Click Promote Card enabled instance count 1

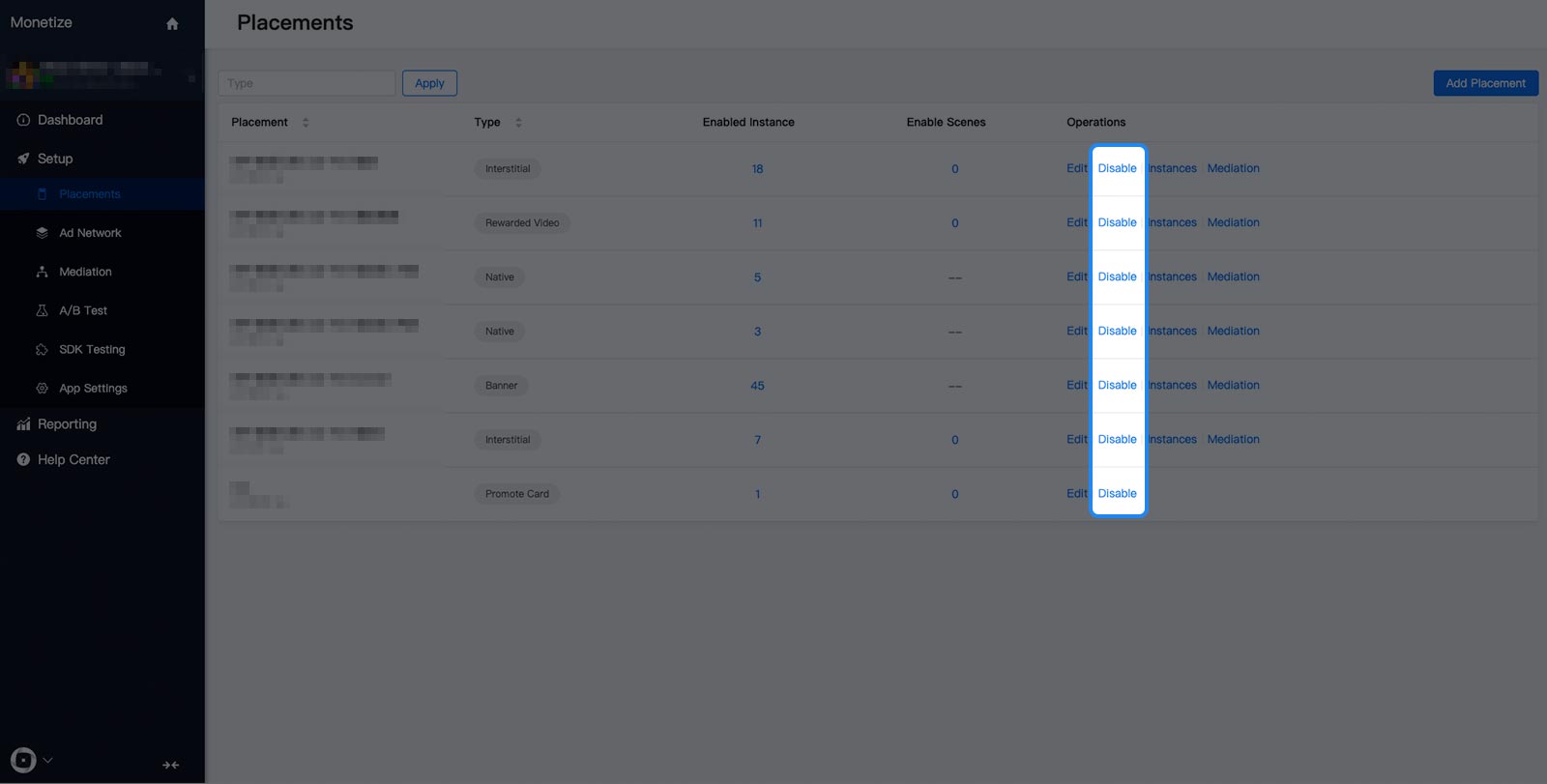(x=757, y=494)
